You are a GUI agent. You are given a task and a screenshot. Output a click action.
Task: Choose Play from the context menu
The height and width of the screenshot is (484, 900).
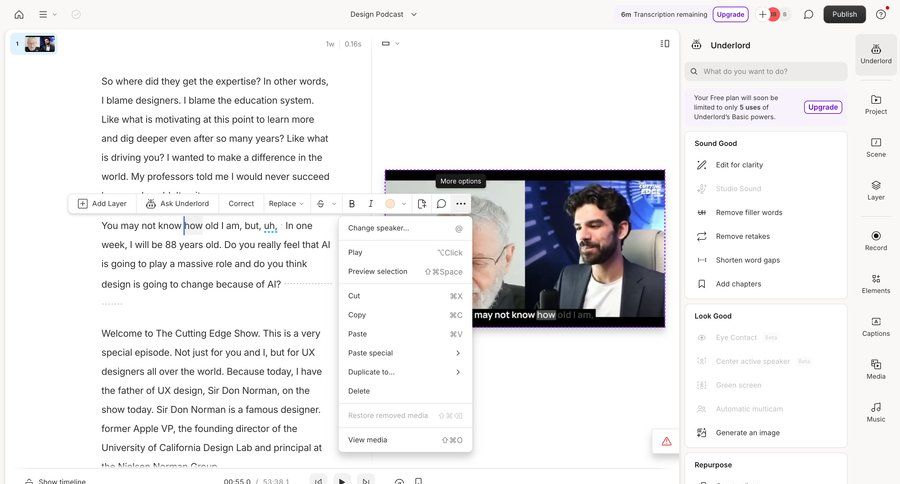[405, 253]
